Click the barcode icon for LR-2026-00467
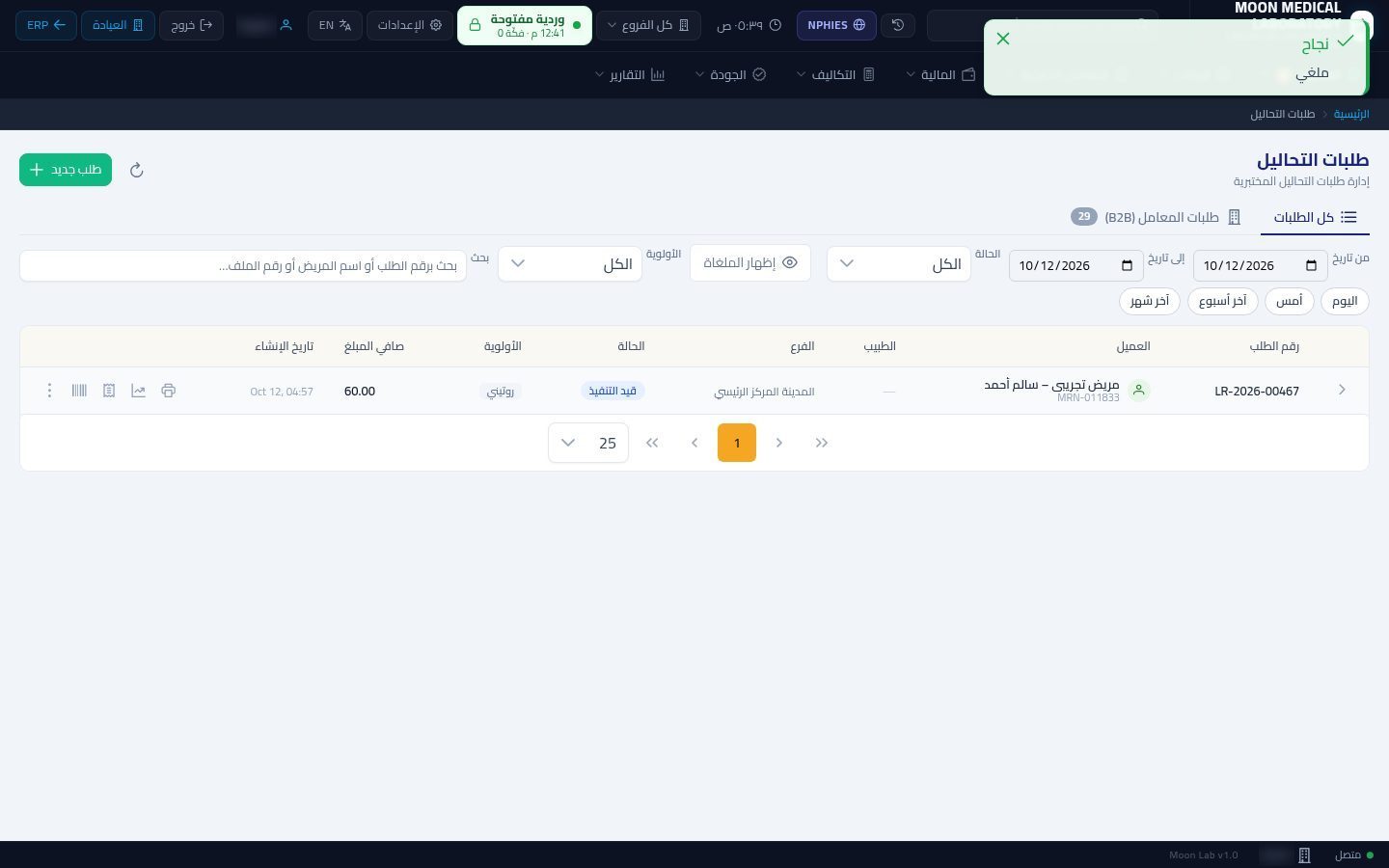 tap(79, 391)
